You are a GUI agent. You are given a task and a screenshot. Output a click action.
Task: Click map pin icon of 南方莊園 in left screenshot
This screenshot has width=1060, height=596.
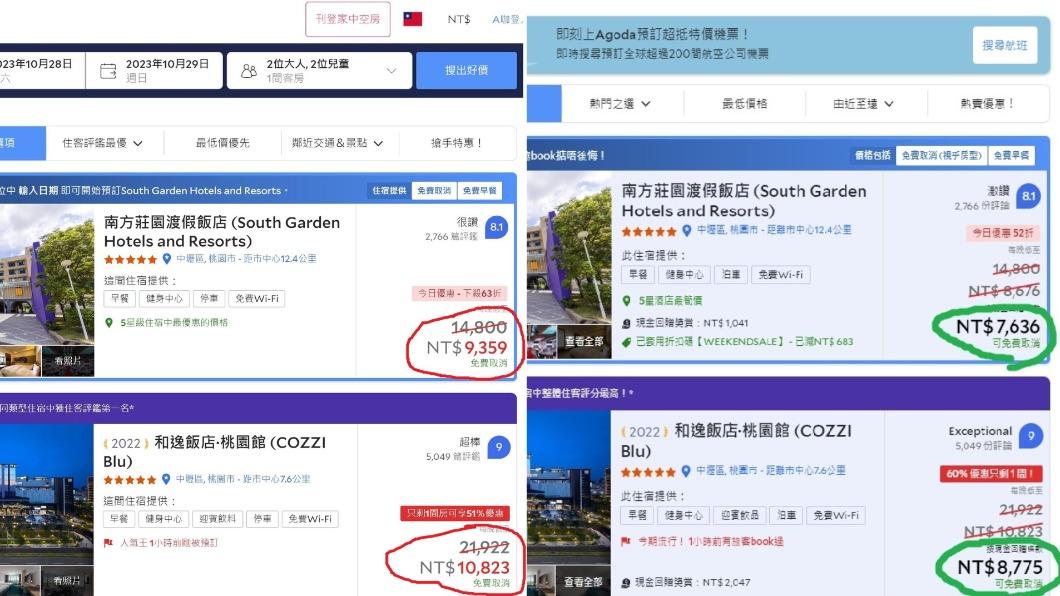167,259
